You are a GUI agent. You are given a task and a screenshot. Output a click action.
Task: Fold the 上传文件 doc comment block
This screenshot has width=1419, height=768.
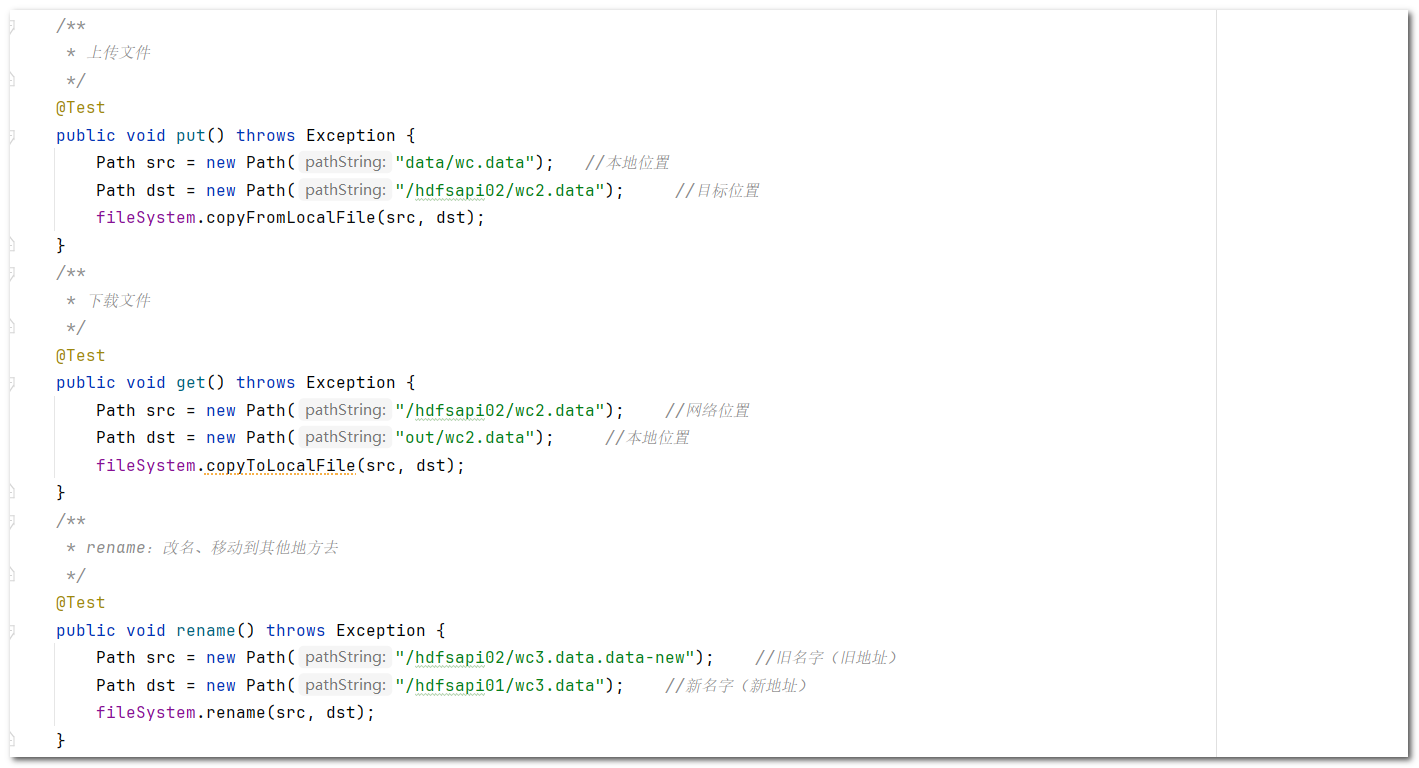(11, 26)
